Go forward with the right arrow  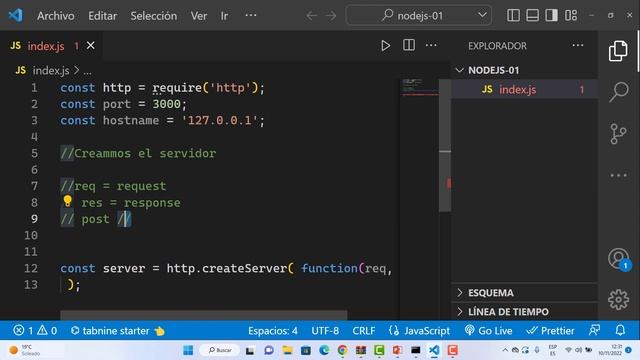tap(331, 16)
